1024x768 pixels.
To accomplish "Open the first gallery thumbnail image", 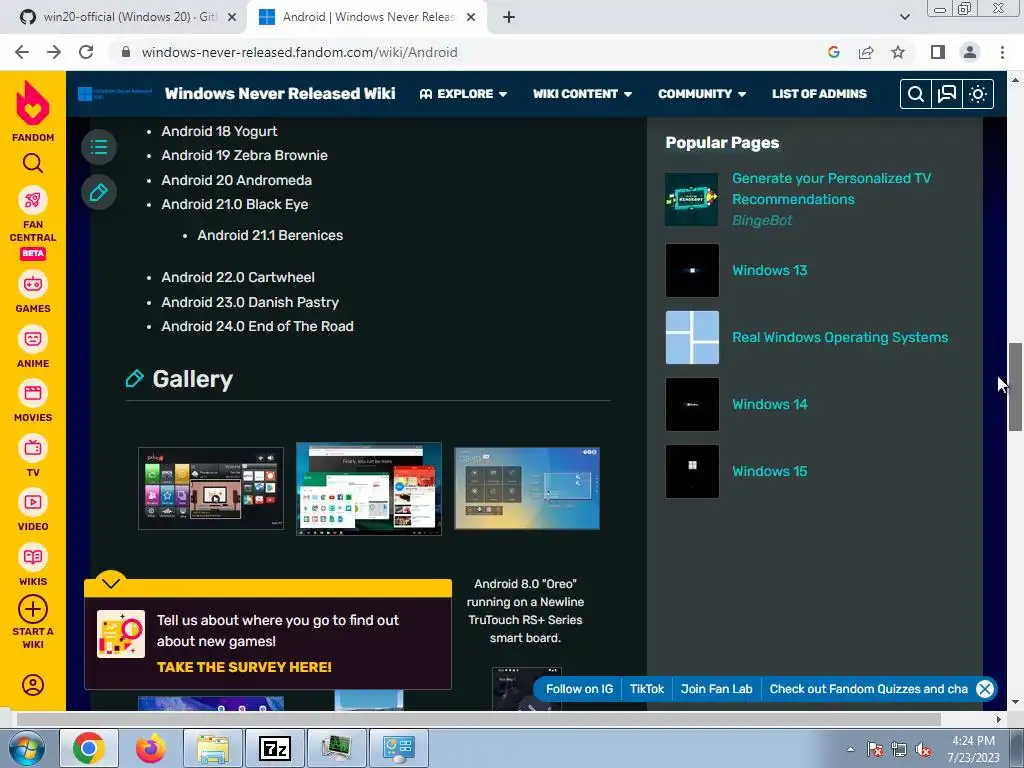I will click(211, 488).
